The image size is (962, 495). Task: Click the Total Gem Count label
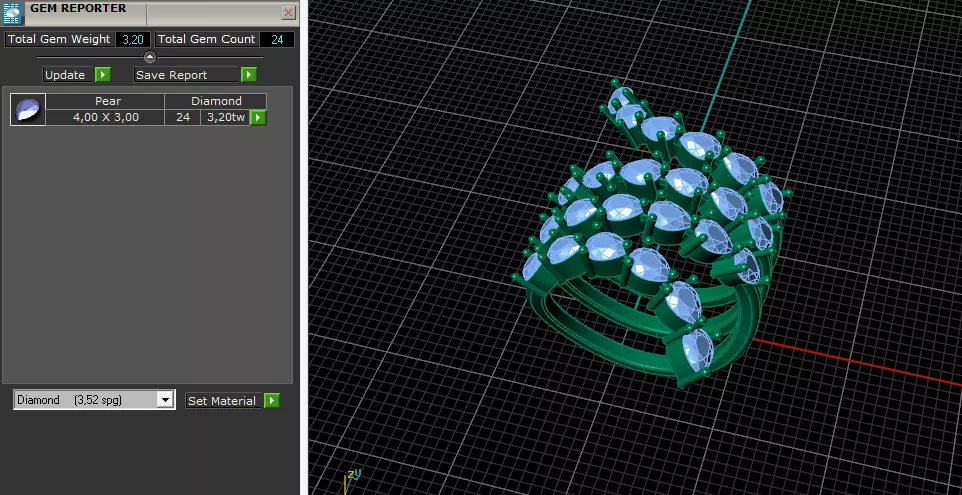(x=206, y=39)
